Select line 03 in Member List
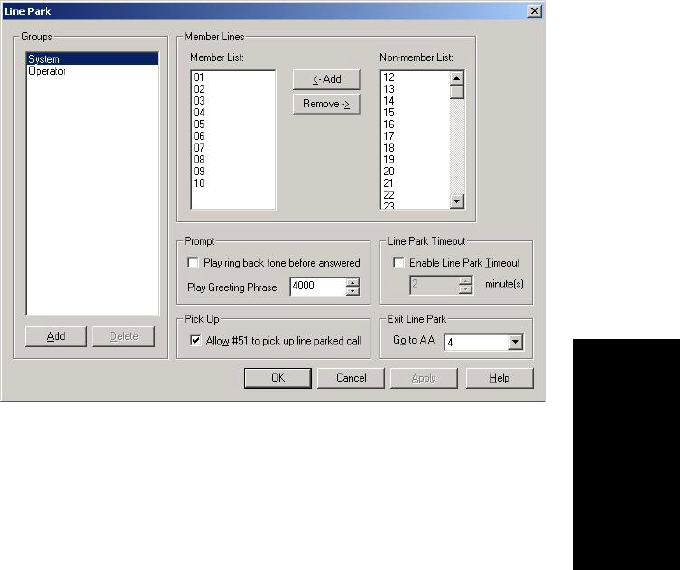 click(x=233, y=101)
